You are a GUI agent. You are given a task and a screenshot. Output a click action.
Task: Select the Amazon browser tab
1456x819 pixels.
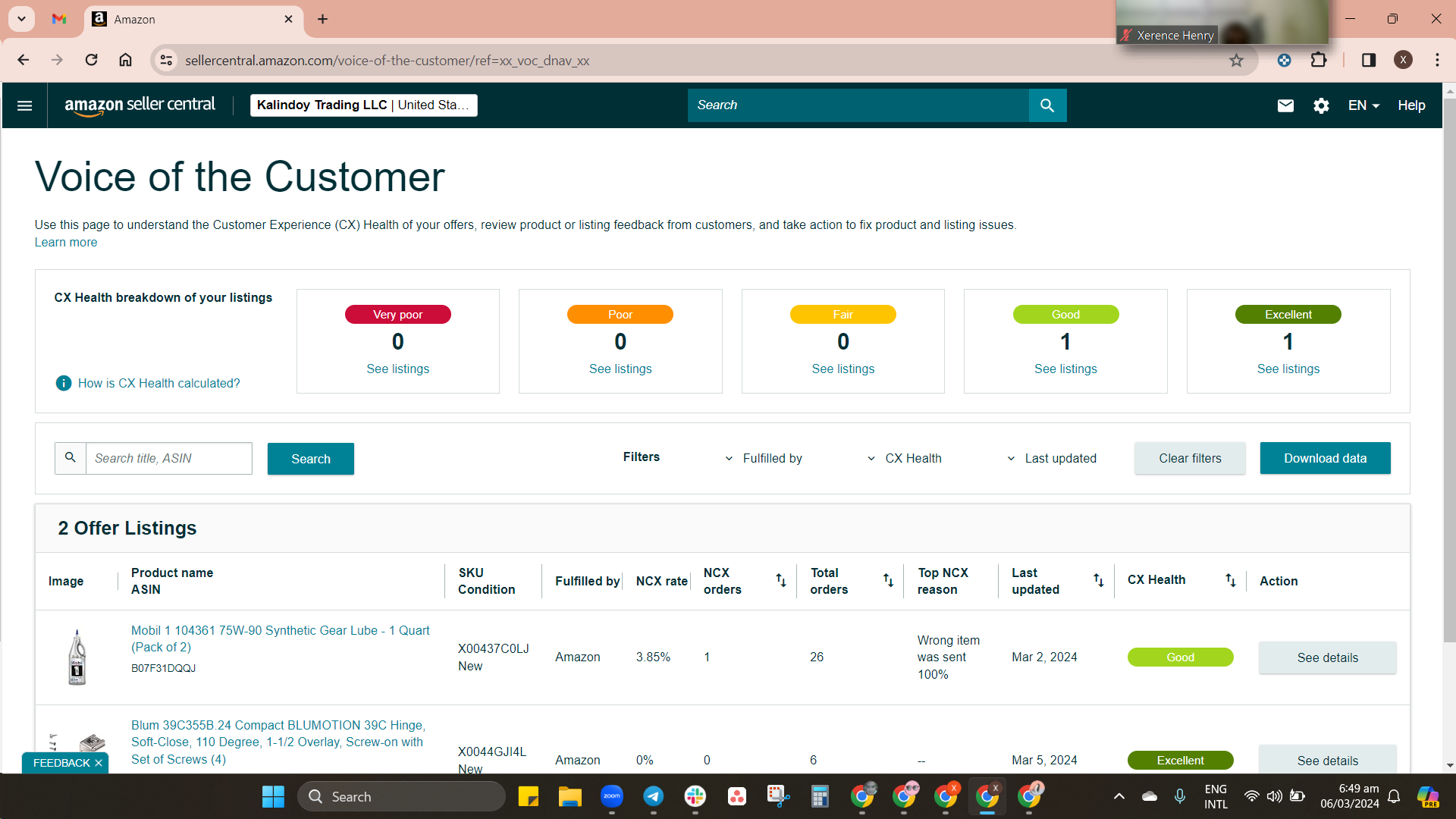coord(193,19)
